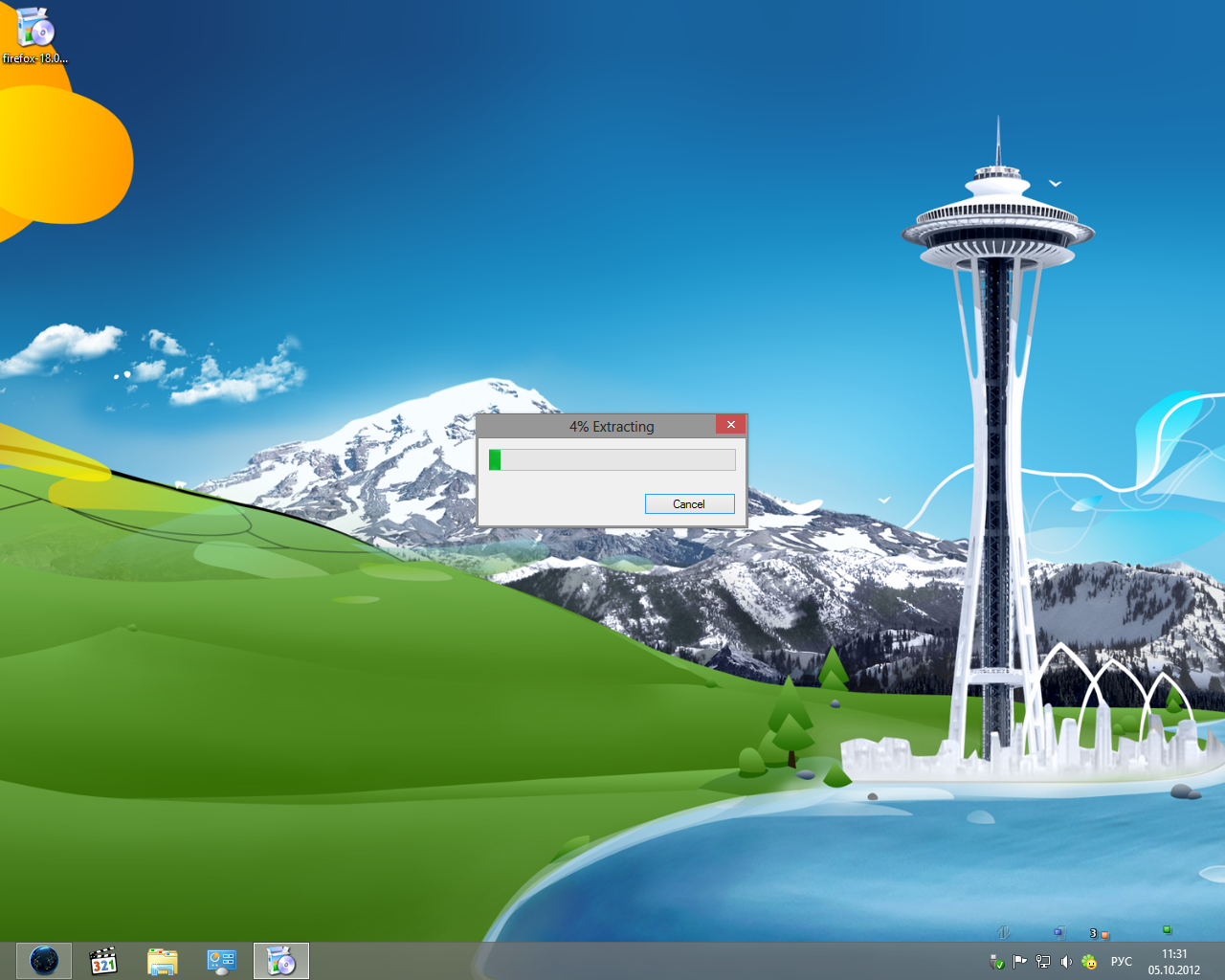Click the volume speaker tray icon

point(1066,962)
